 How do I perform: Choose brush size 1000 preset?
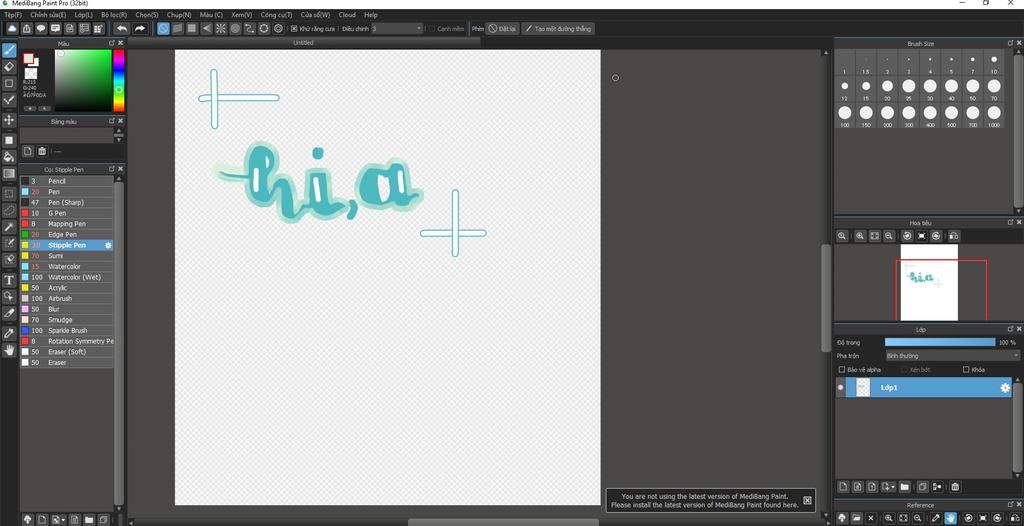coord(993,116)
